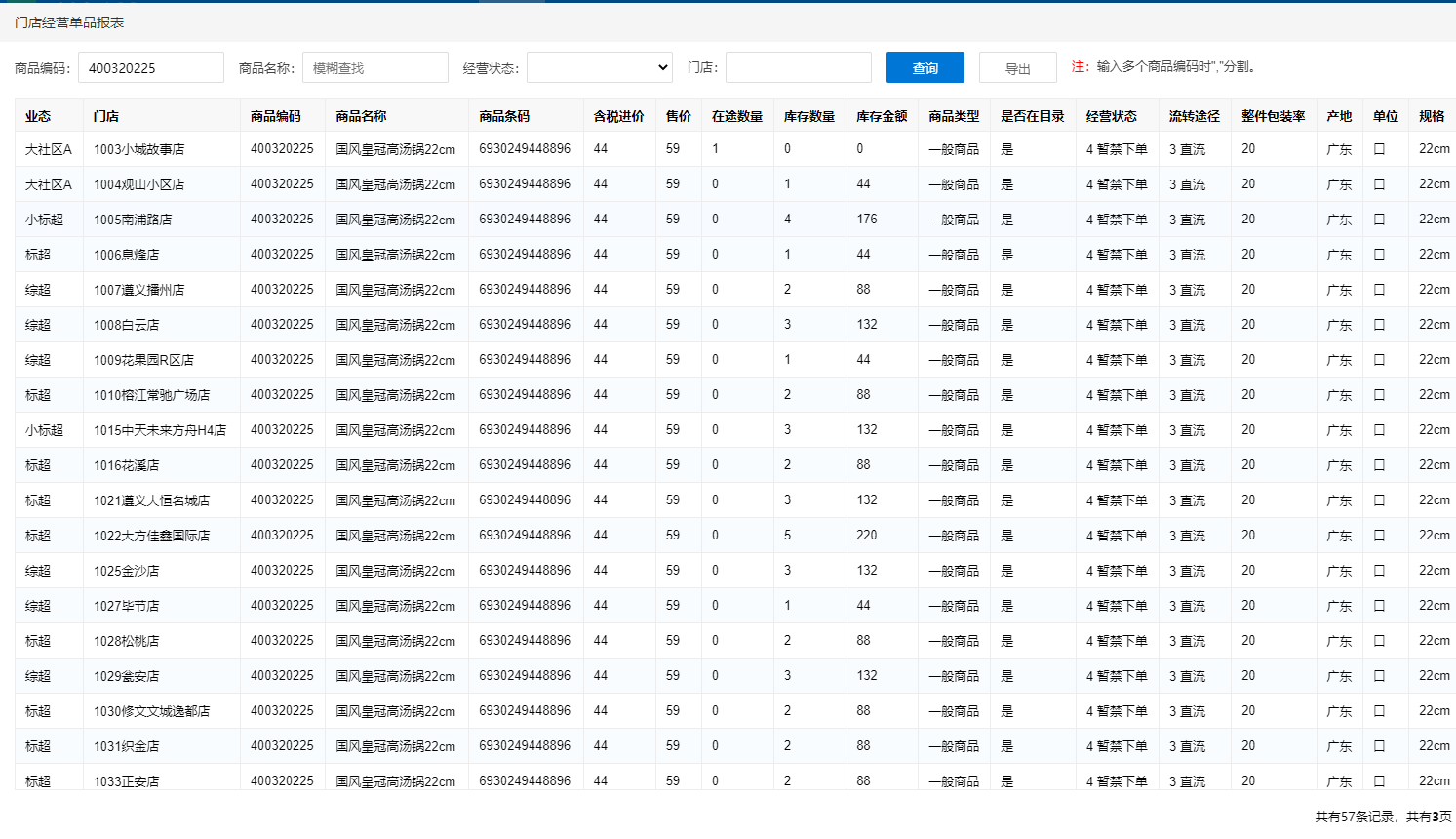Click the 整件包装率 column header
1456x839 pixels.
1273,116
